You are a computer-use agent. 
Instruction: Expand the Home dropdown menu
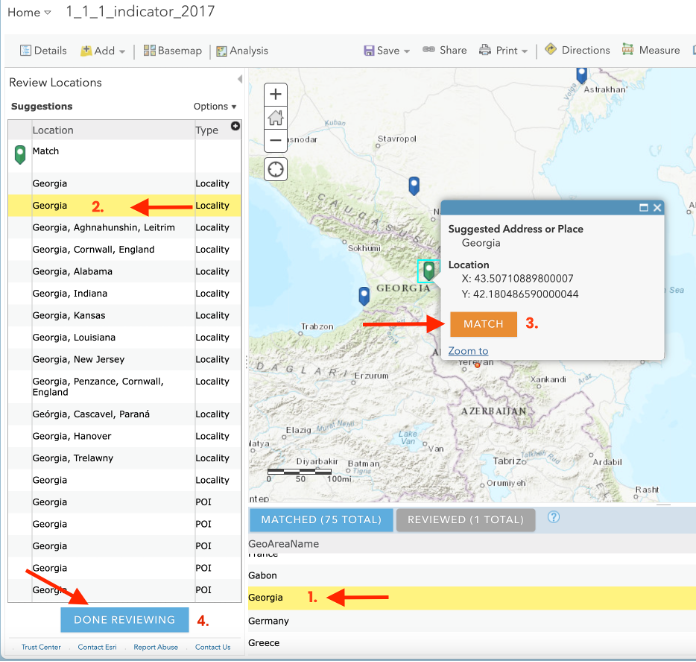pos(29,12)
